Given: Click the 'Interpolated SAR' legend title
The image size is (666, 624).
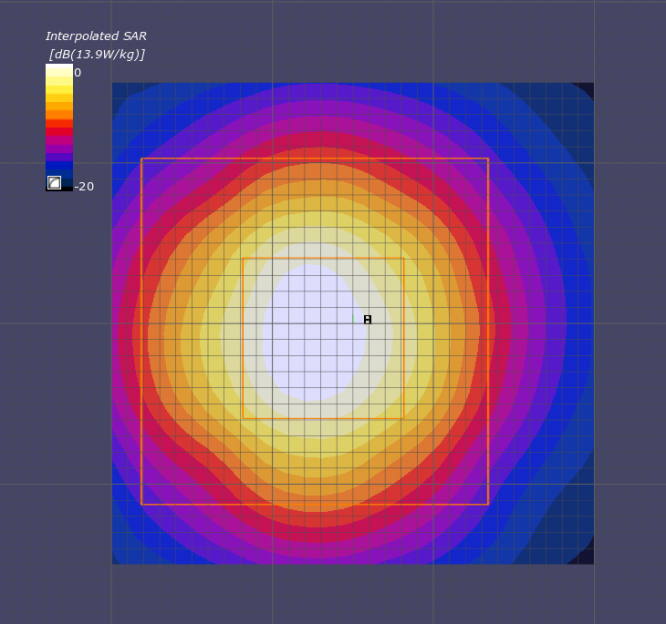Looking at the screenshot, I should tap(96, 36).
